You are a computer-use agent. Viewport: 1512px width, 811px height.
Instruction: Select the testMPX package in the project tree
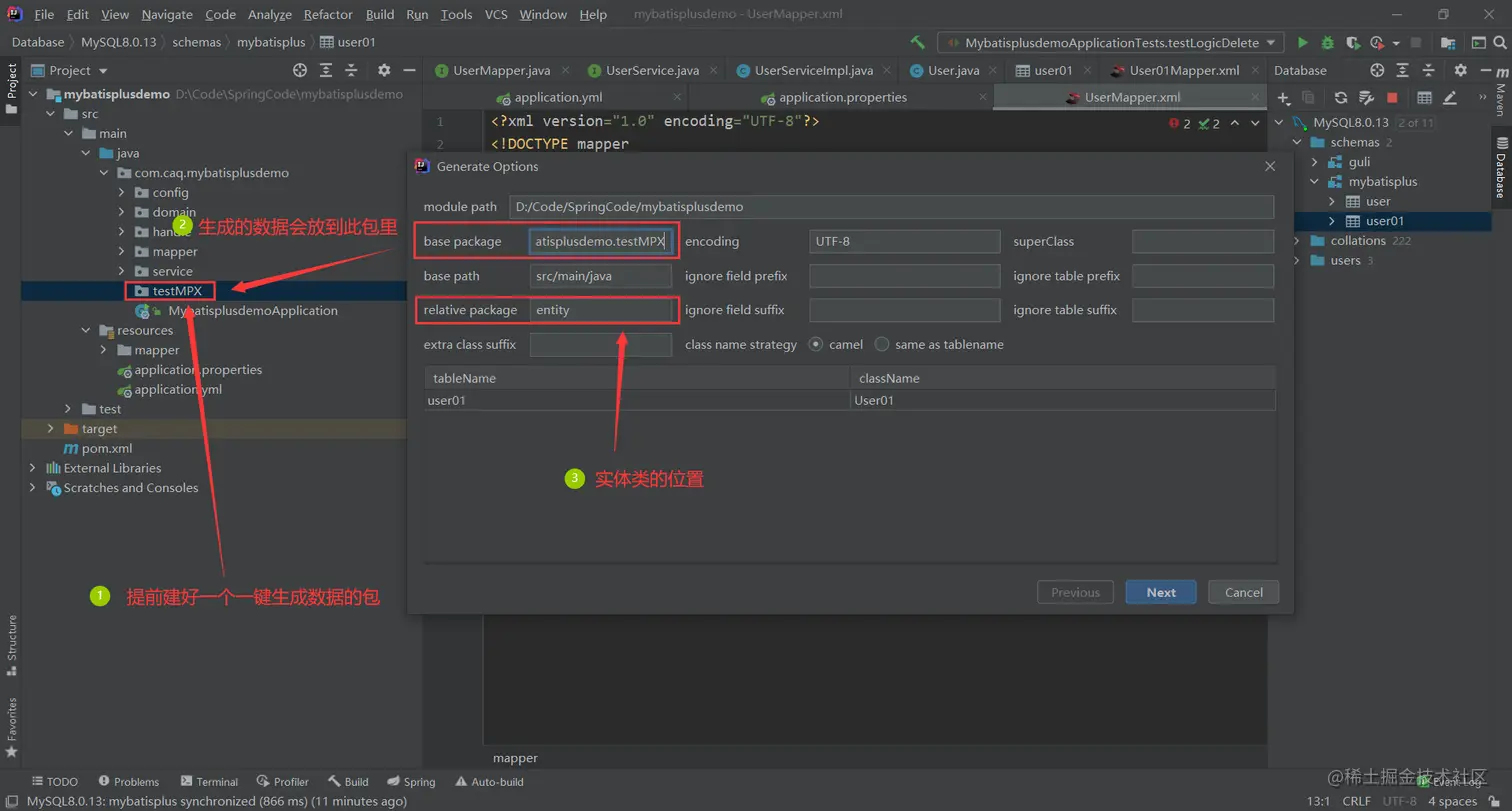coord(177,291)
